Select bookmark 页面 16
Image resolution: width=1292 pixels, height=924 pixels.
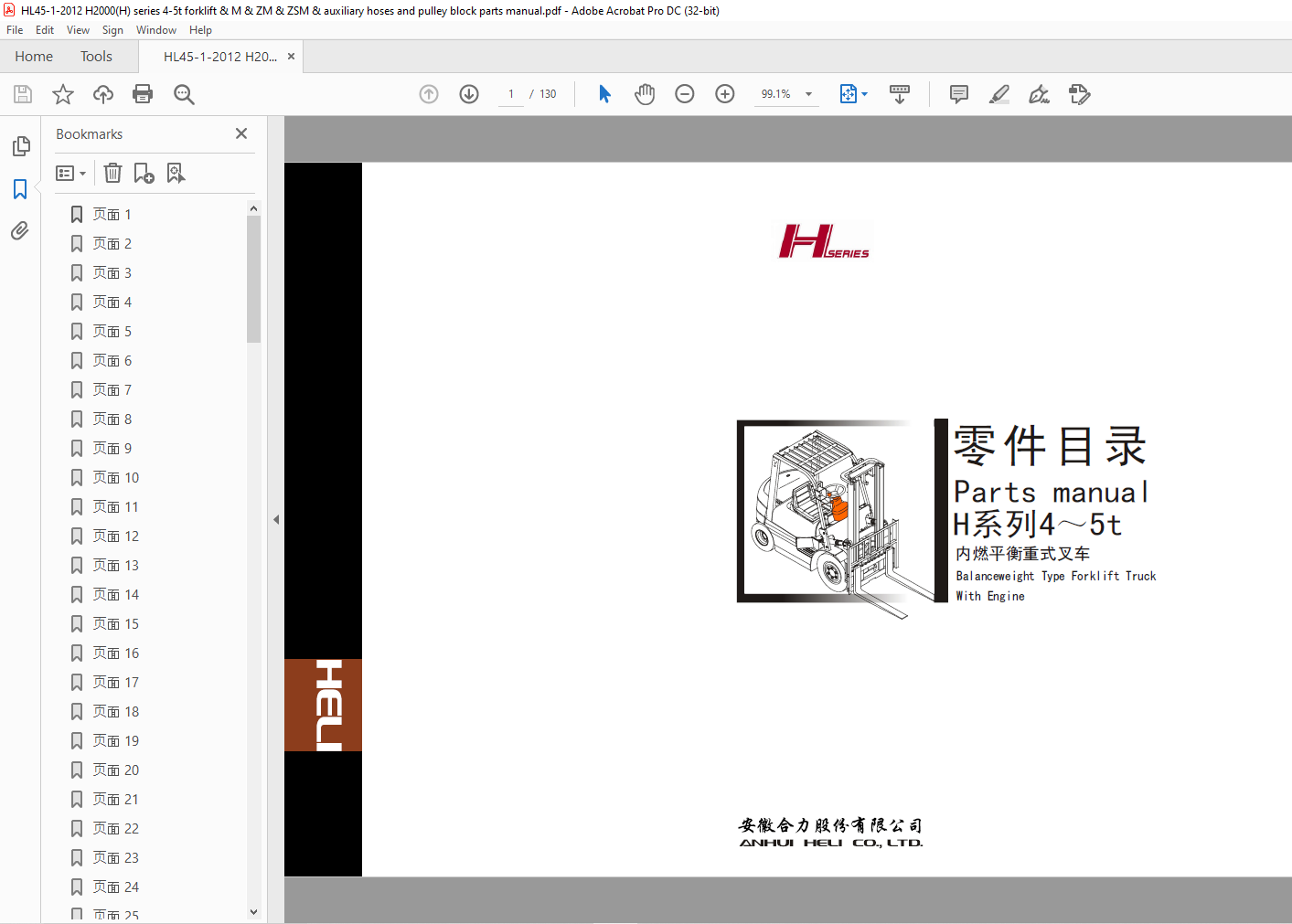click(x=115, y=653)
